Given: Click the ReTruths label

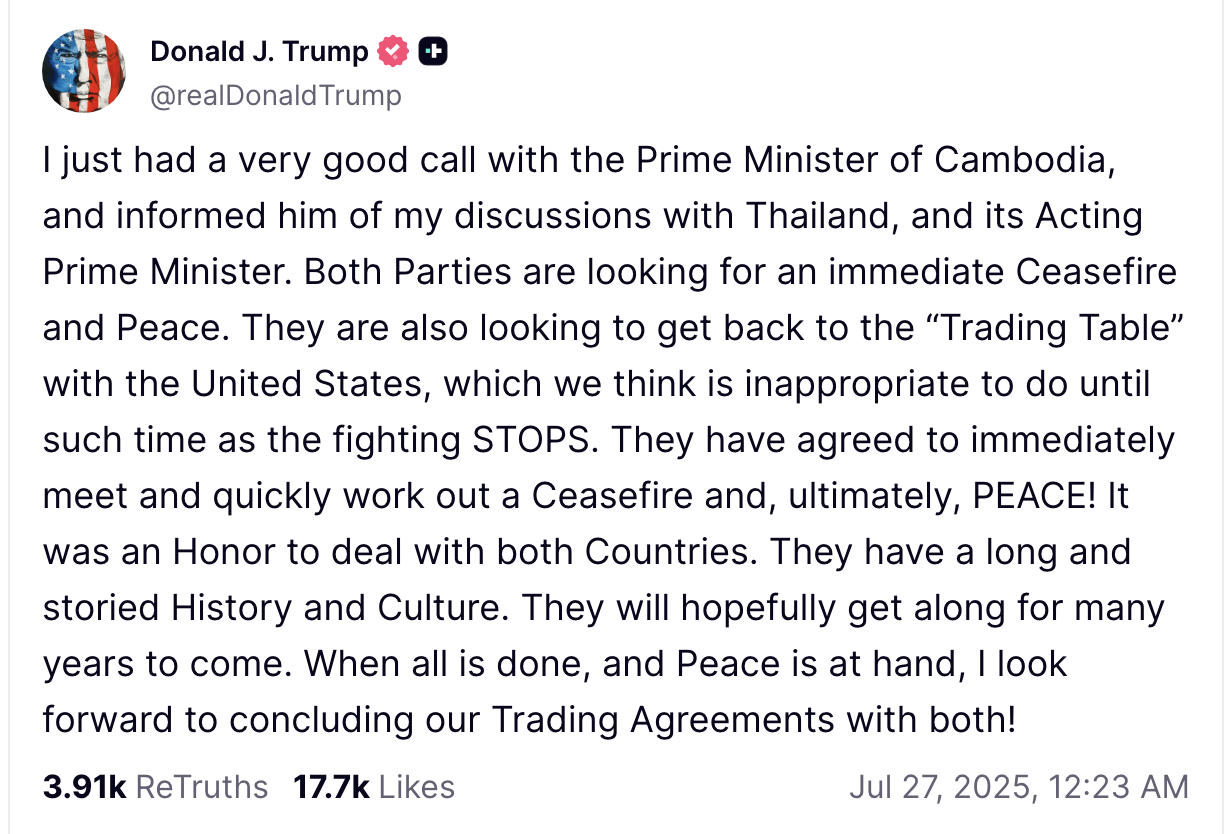Looking at the screenshot, I should pos(201,787).
